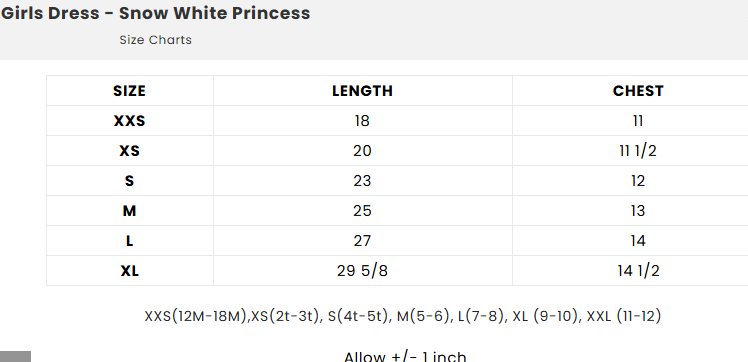Select the length value 27 cell
Image resolution: width=748 pixels, height=362 pixels.
[x=363, y=241]
